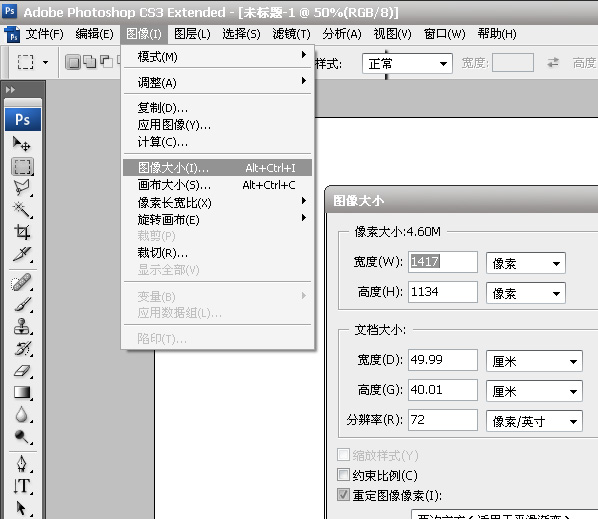Click the 宽度(W) field showing 1417
This screenshot has width=598, height=519.
click(x=443, y=262)
